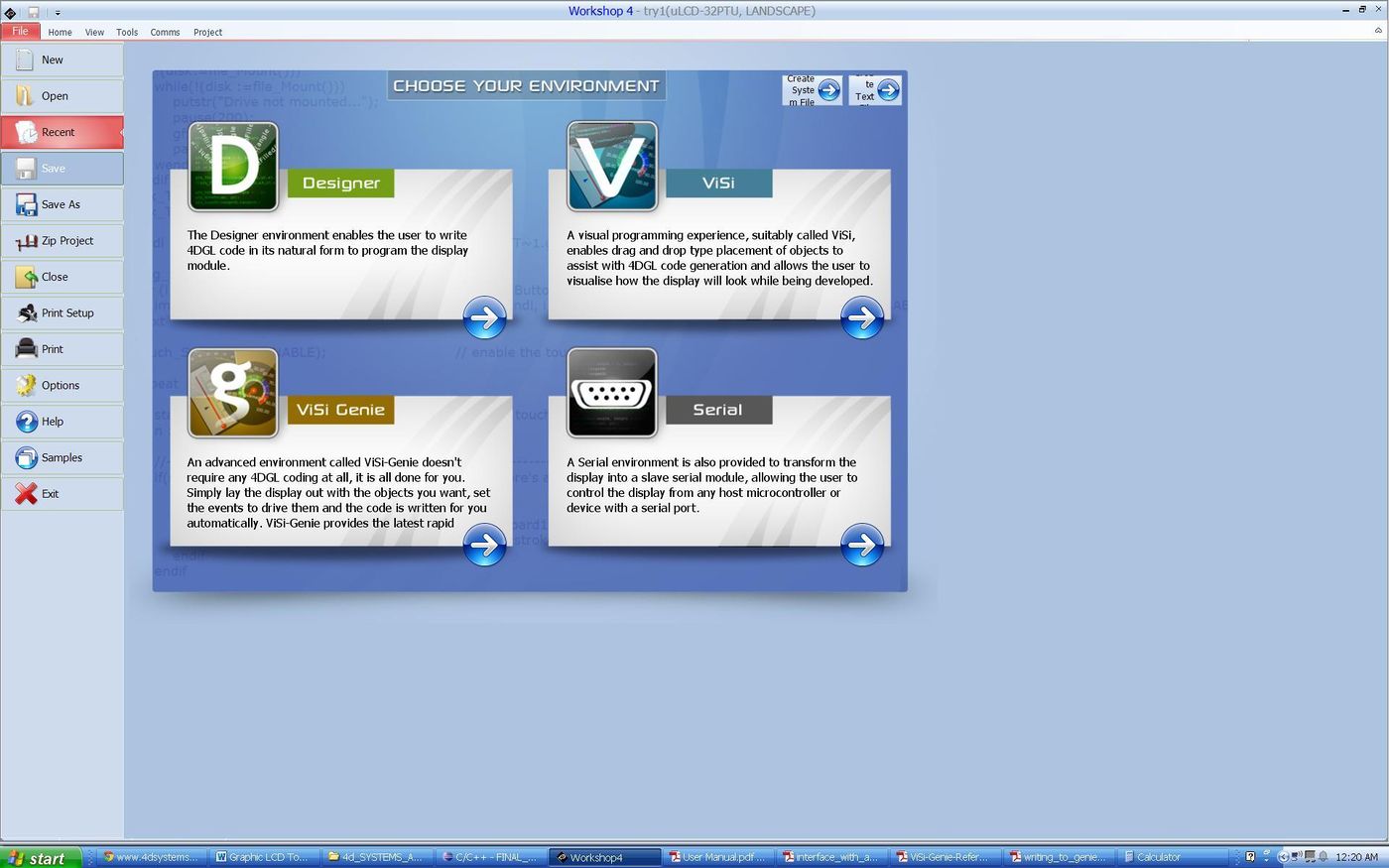The image size is (1389, 868).
Task: Click the Samples icon
Action: 26,458
